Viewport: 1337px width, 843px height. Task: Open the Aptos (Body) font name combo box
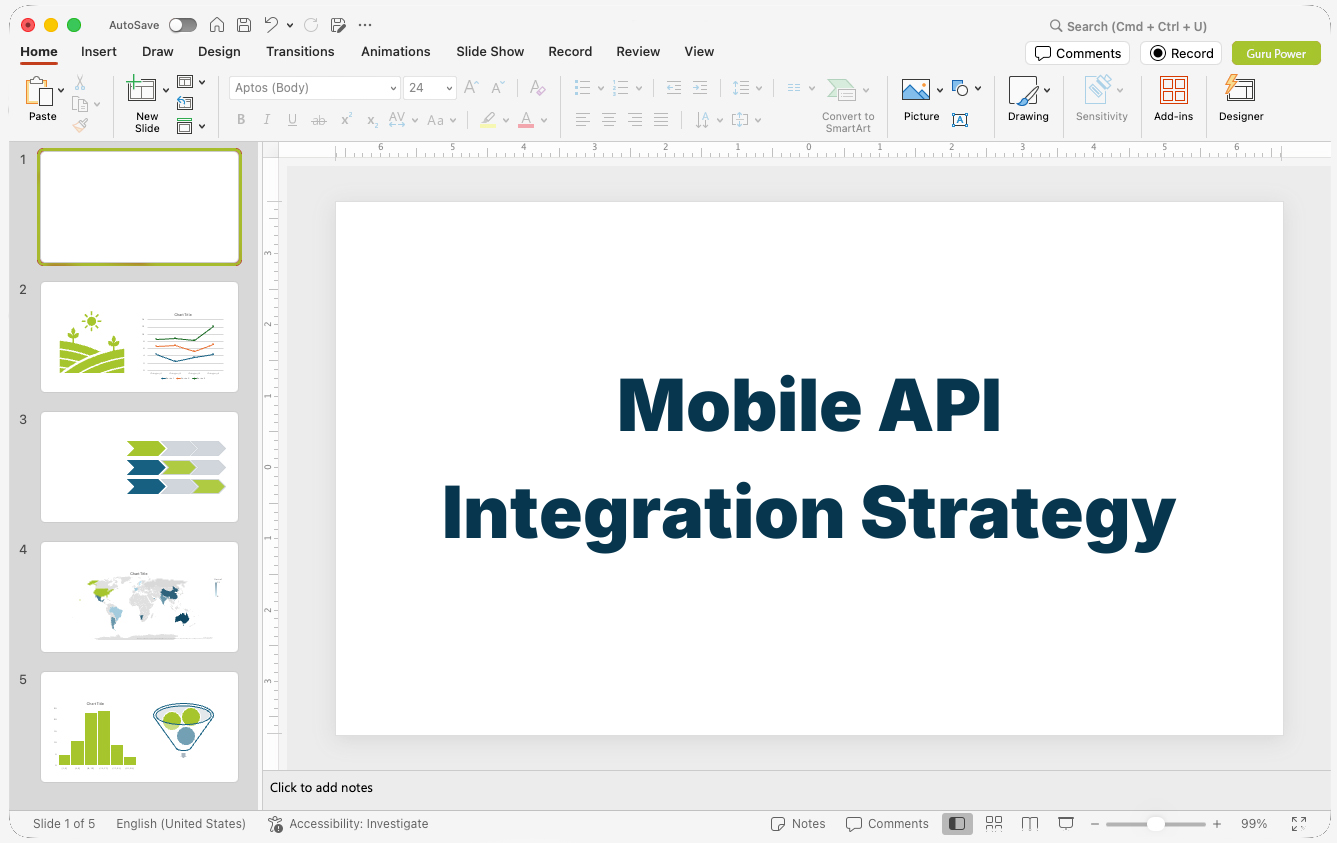coord(315,88)
